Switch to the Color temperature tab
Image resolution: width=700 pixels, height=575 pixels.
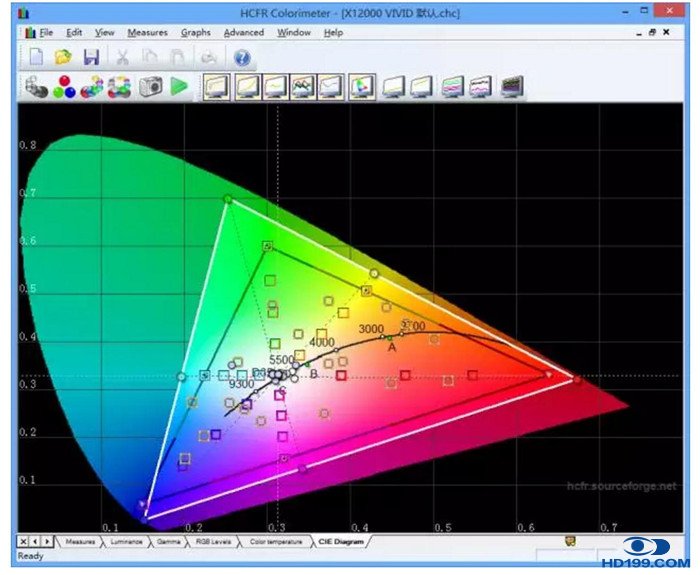(274, 541)
